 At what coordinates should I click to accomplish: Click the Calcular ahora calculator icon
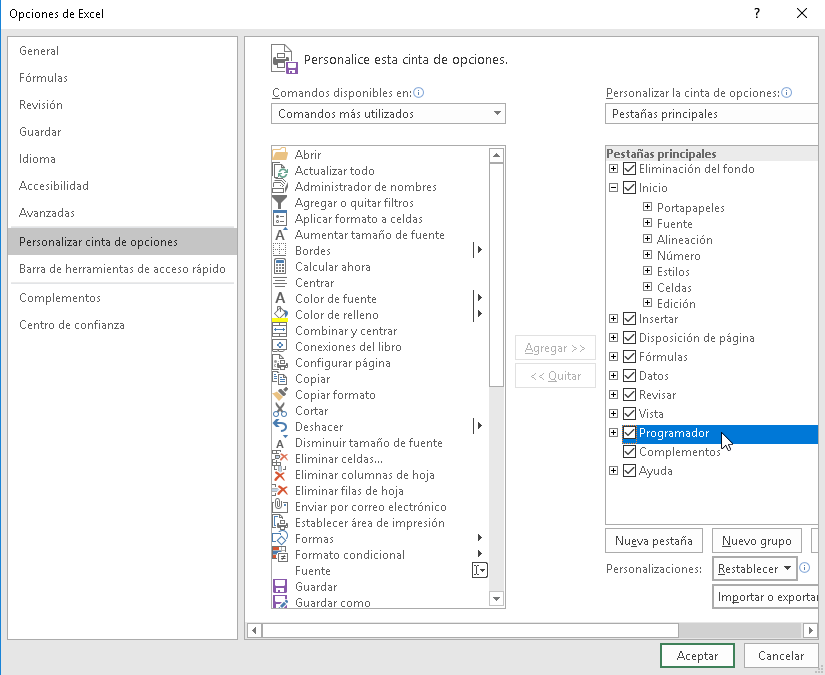[x=280, y=267]
